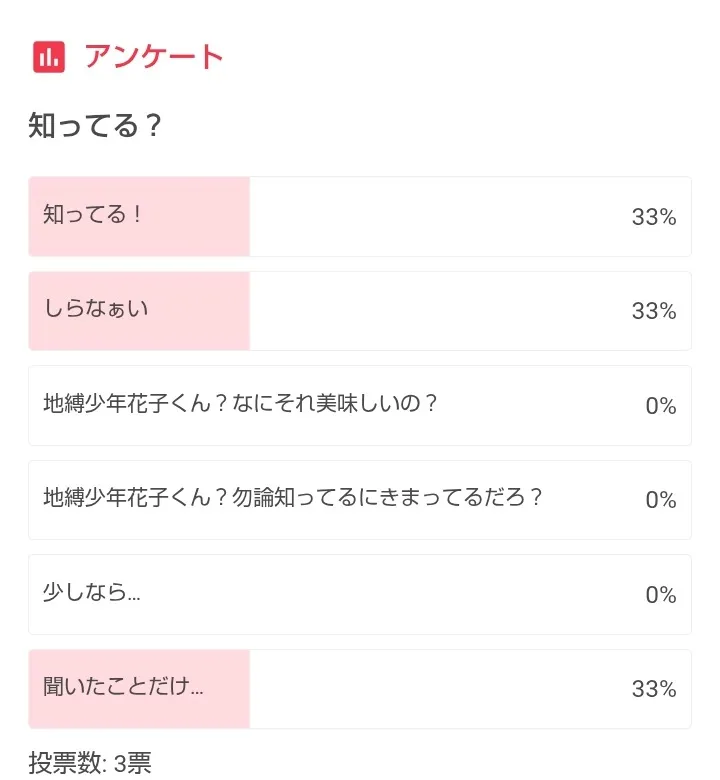
Task: Click the 33% result for 聞いたことだけ…
Action: [654, 689]
